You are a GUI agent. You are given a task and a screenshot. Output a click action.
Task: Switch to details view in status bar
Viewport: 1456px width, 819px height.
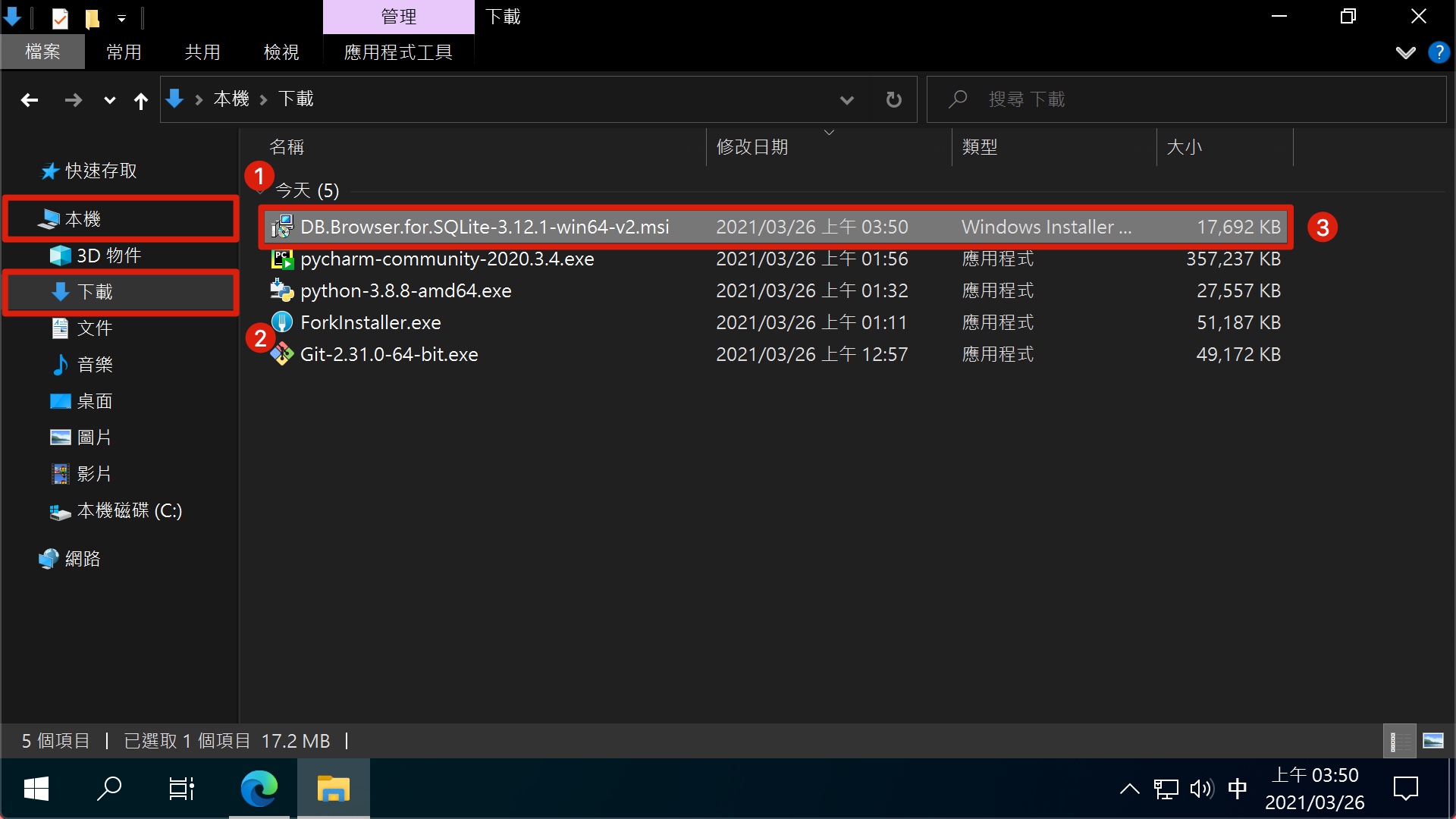(1399, 741)
